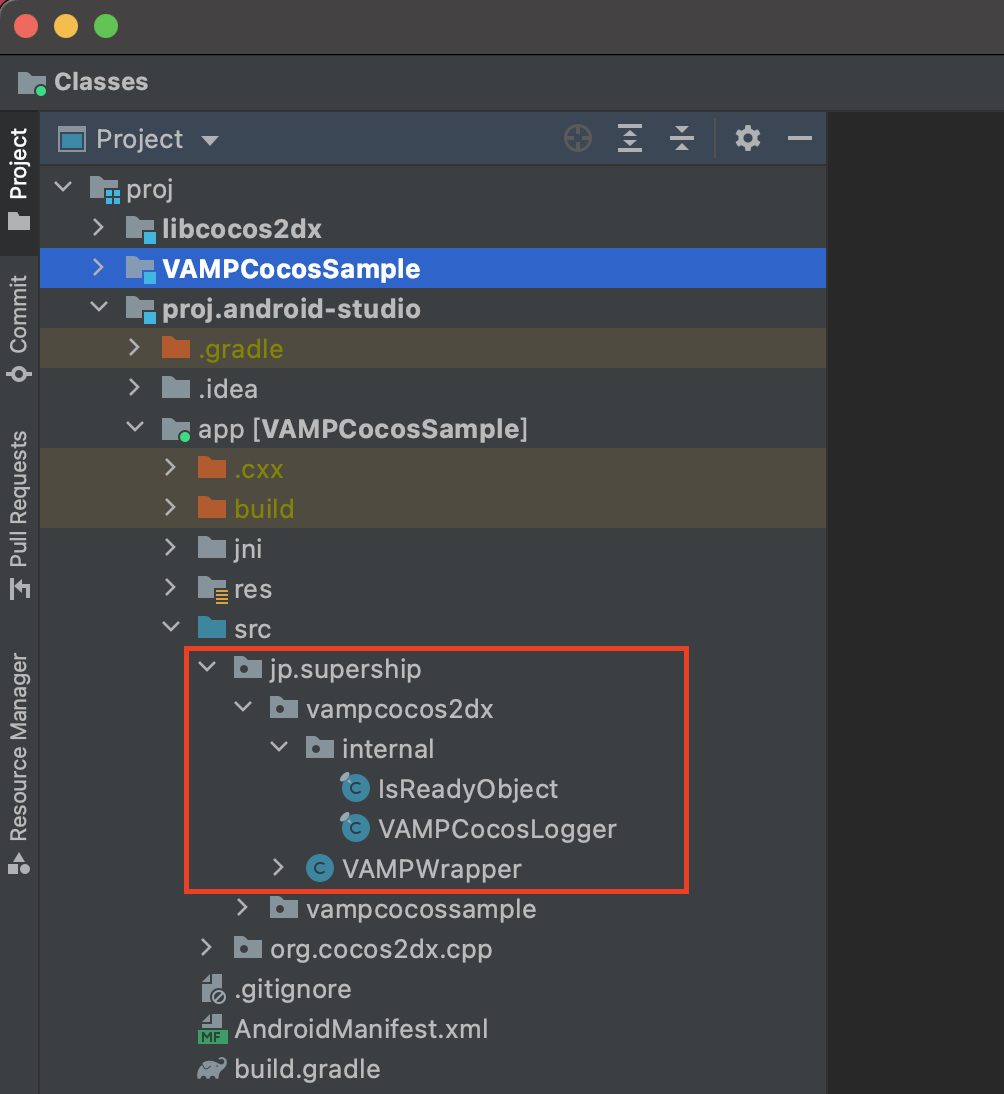Open the Project view mode dropdown
Screen dimensions: 1004x1094
(x=210, y=138)
